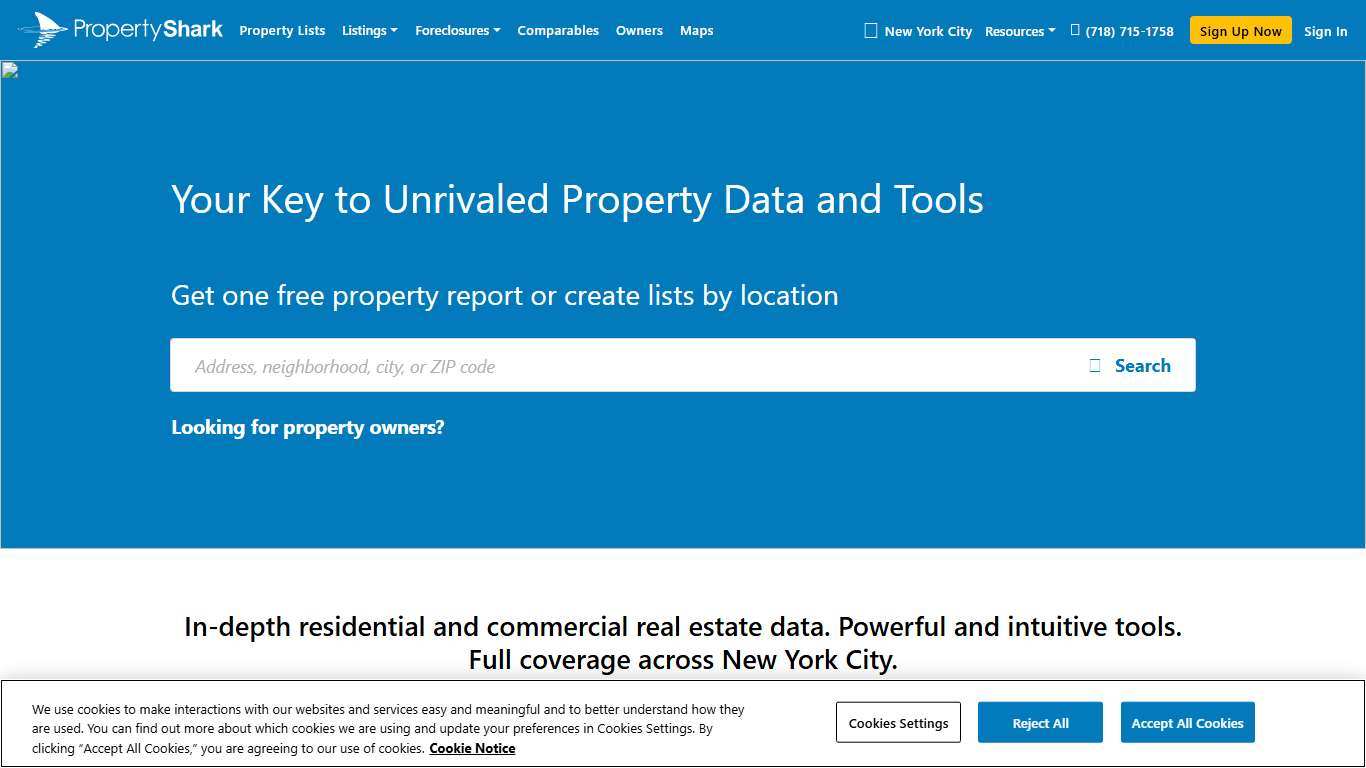This screenshot has height=768, width=1366.
Task: Go to the Owners page
Action: (639, 30)
